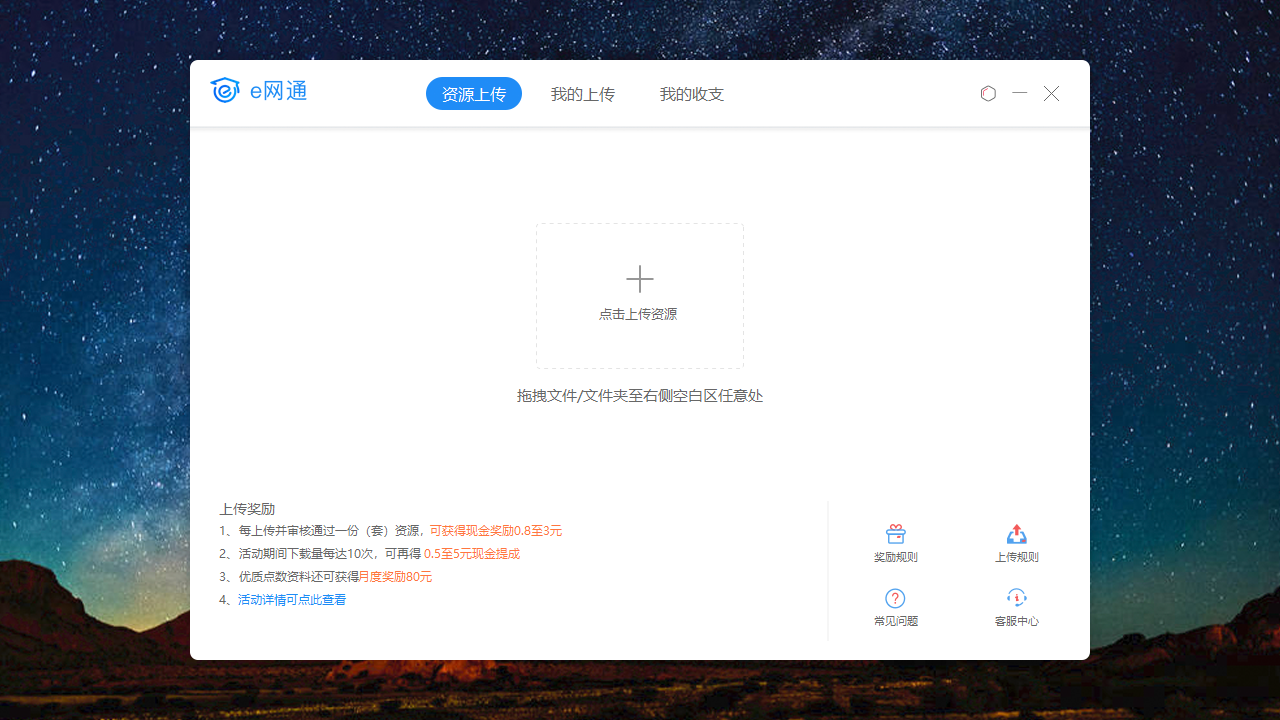Viewport: 1280px width, 720px height.
Task: Open the 活动详情可点此查看 link
Action: [x=292, y=600]
